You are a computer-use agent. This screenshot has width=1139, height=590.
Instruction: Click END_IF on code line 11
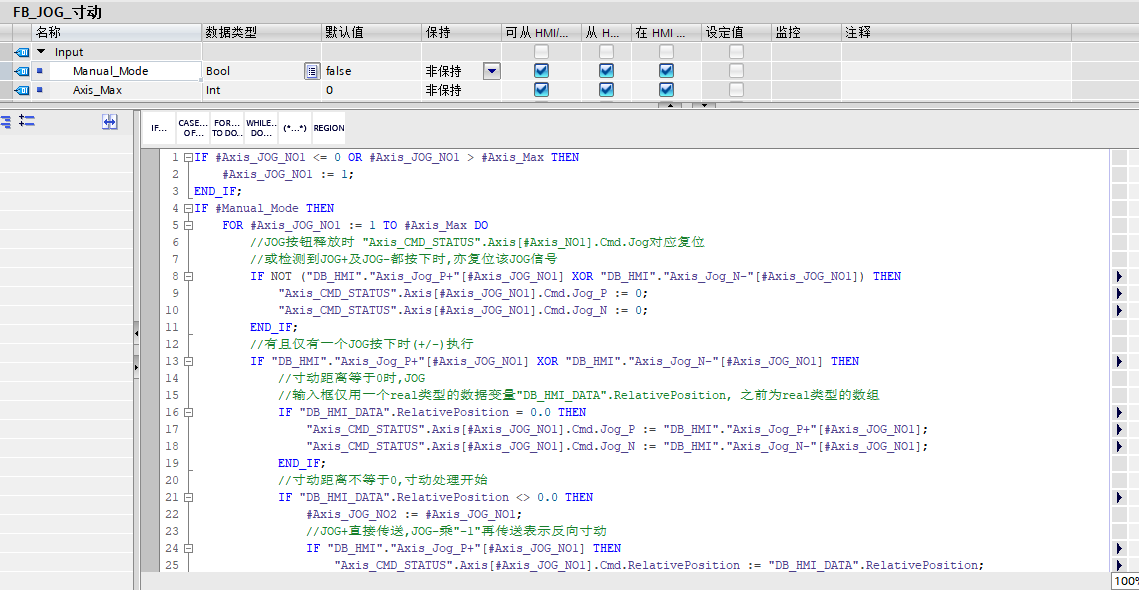tap(274, 327)
